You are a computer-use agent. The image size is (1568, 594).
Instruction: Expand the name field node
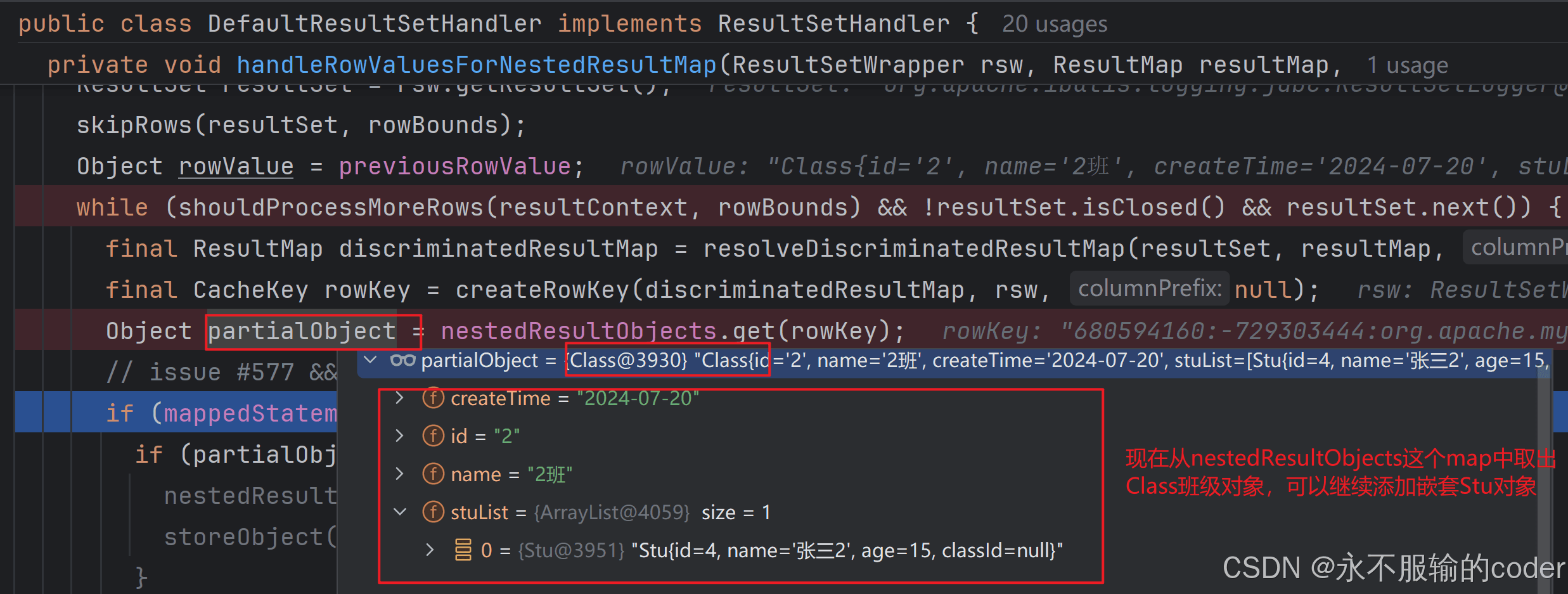[x=399, y=474]
